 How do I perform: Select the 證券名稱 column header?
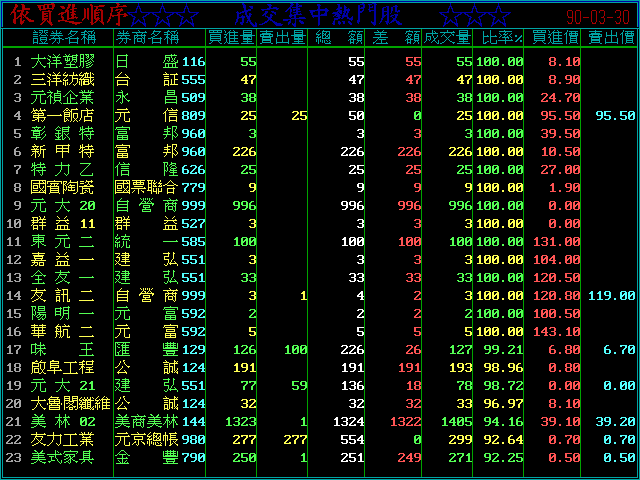coord(64,37)
